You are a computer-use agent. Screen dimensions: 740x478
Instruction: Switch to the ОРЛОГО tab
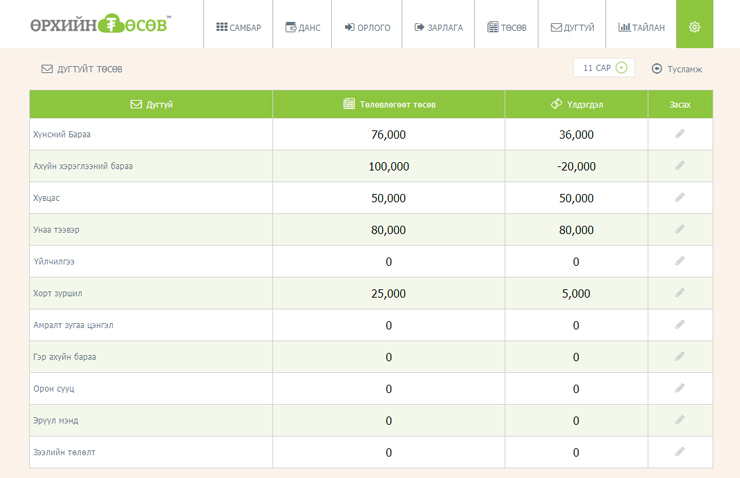coord(367,27)
